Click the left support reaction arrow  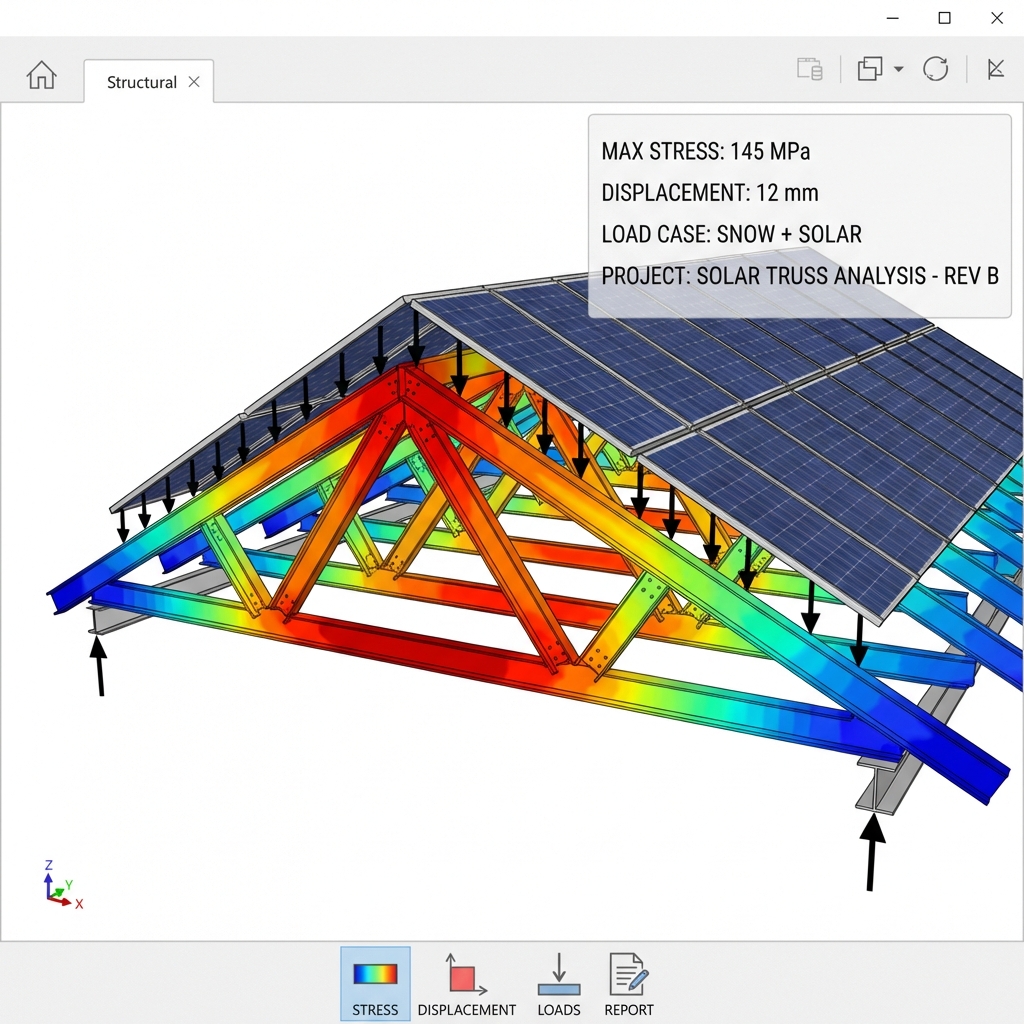(x=99, y=666)
